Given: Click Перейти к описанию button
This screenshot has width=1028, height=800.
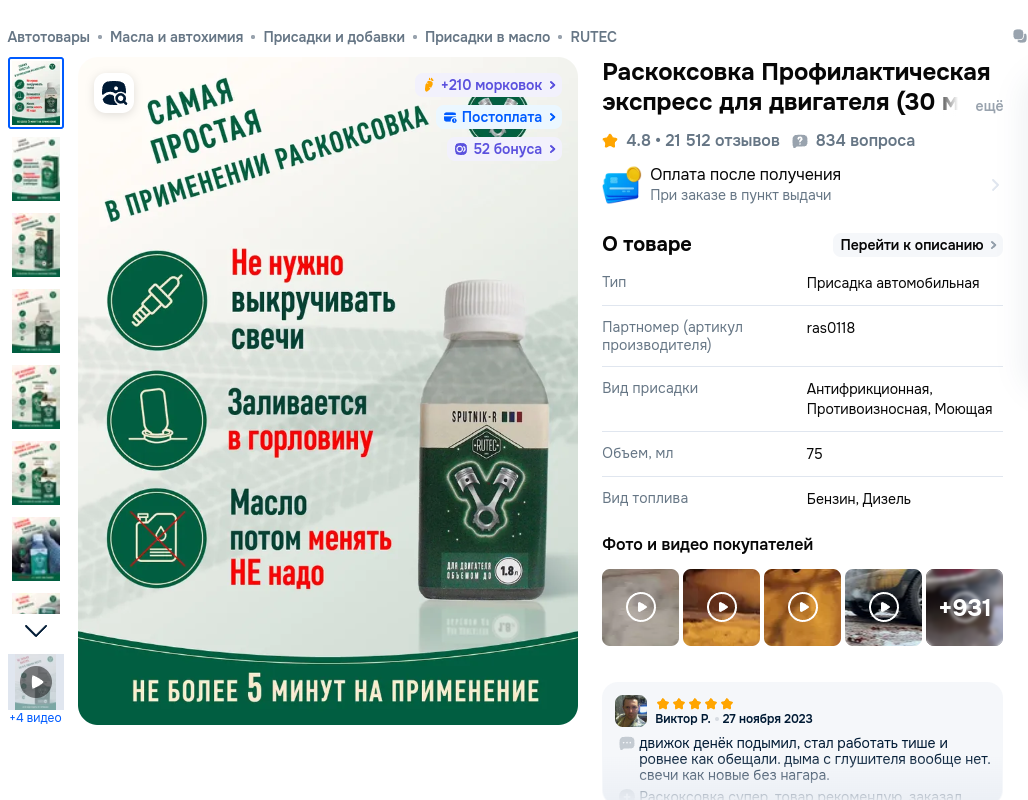Looking at the screenshot, I should point(918,245).
